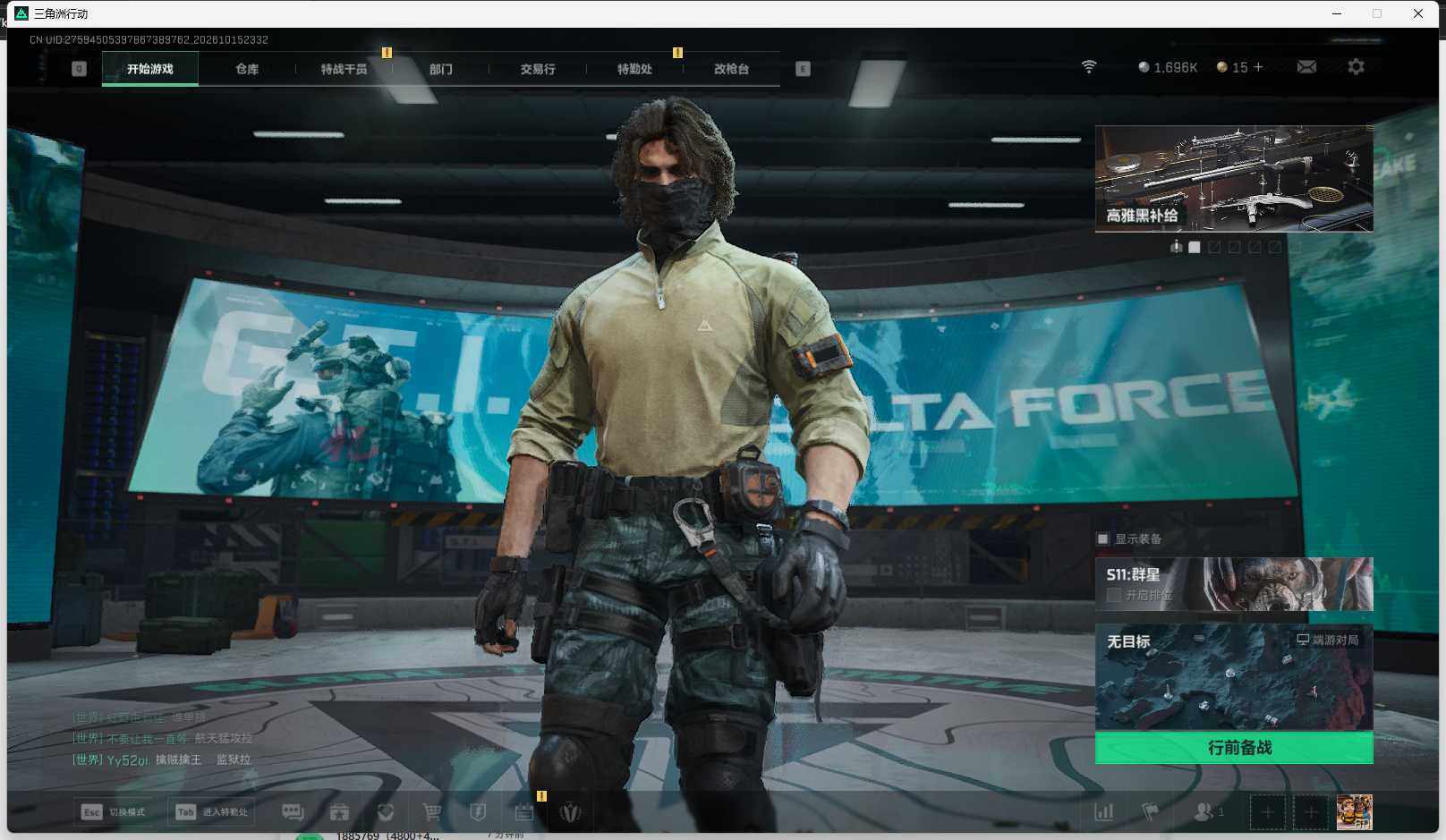
Task: Open the 高雅黑补给 promo banner
Action: tap(1234, 179)
